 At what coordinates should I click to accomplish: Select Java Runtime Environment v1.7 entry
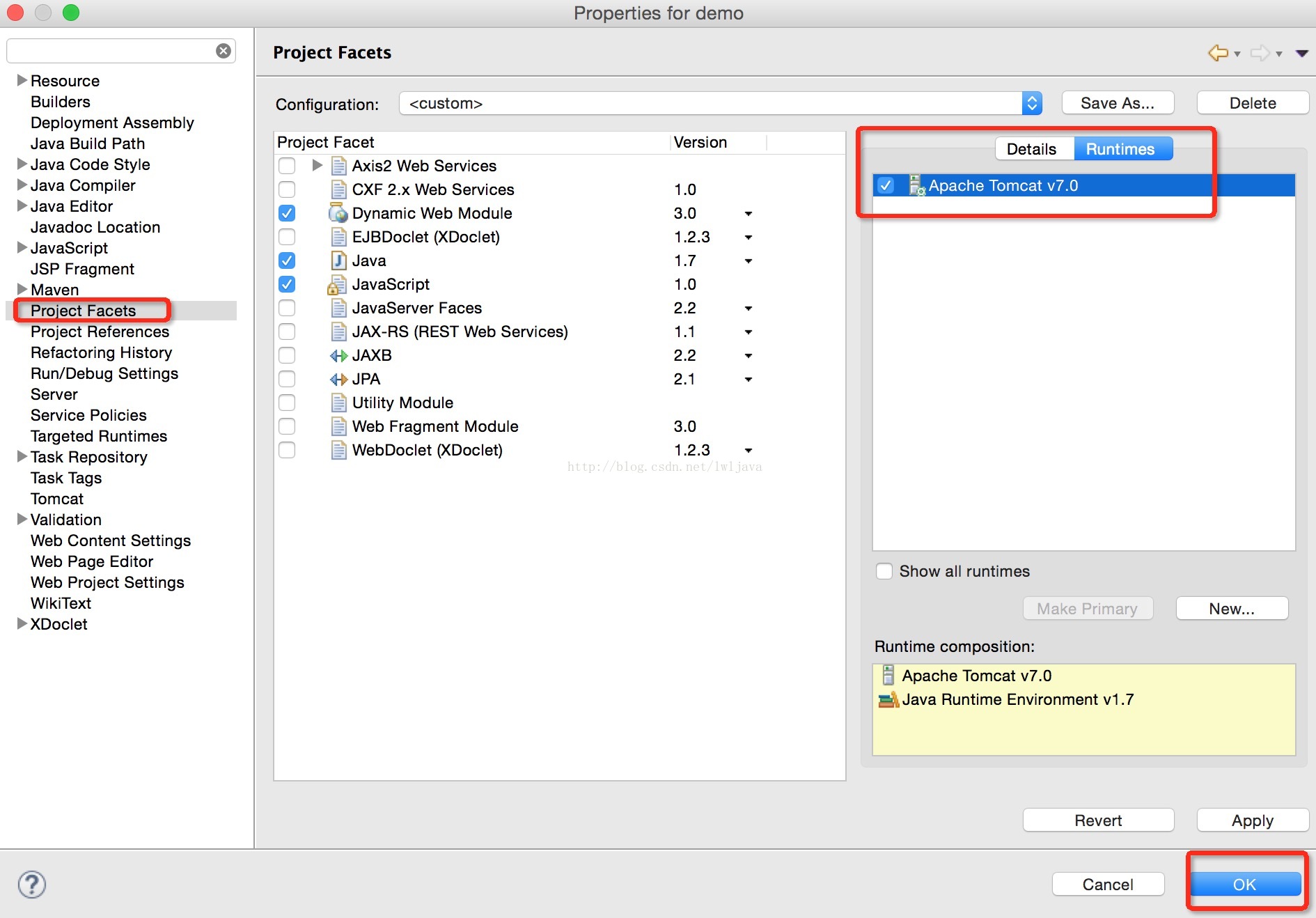(x=1018, y=699)
